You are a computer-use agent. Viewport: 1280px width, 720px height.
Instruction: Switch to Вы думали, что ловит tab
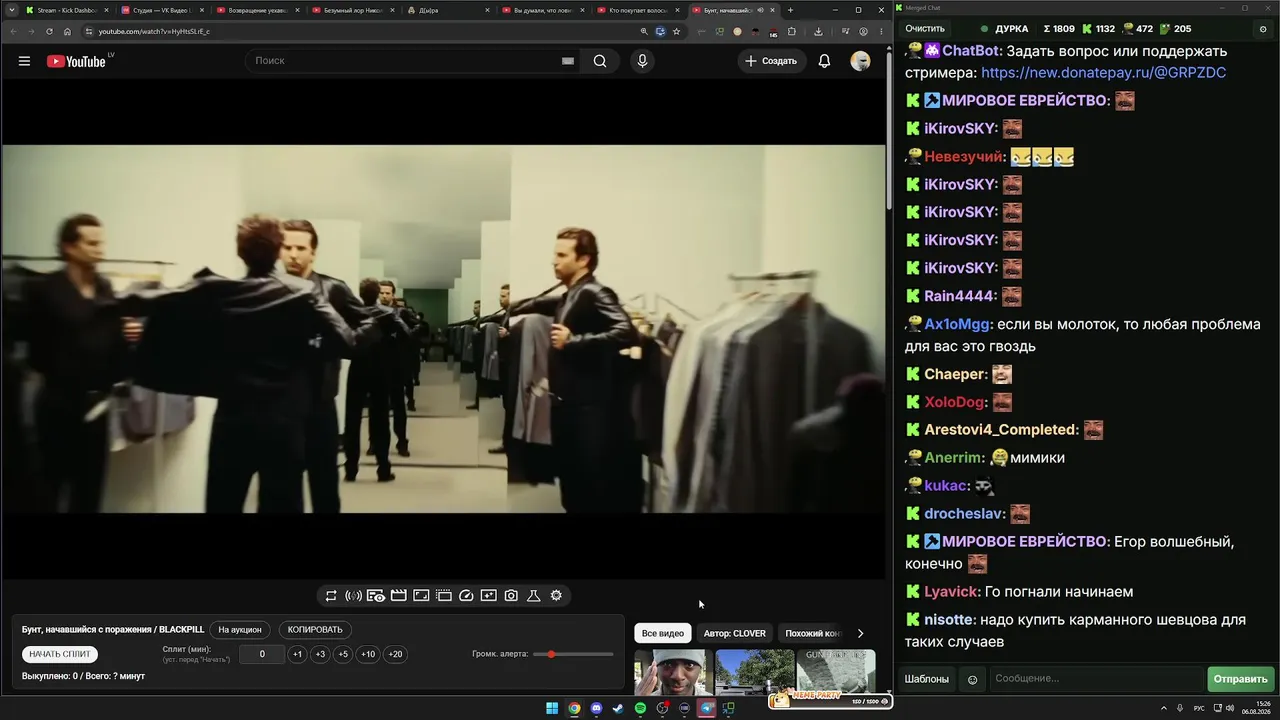tap(542, 10)
